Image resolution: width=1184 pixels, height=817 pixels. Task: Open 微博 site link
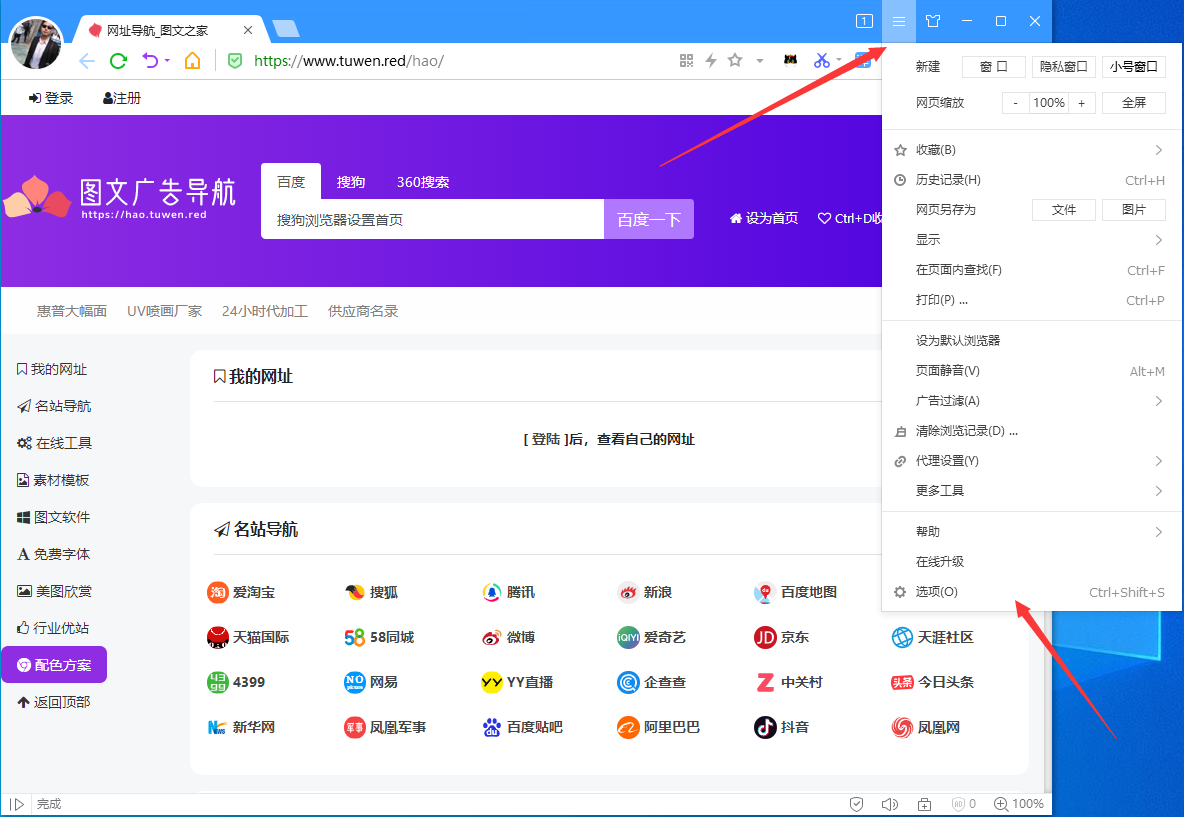[x=508, y=637]
